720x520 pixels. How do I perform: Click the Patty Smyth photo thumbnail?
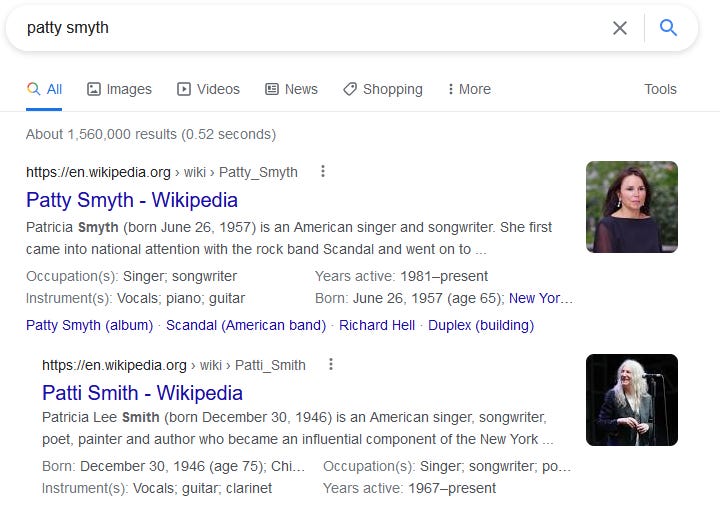click(x=632, y=207)
